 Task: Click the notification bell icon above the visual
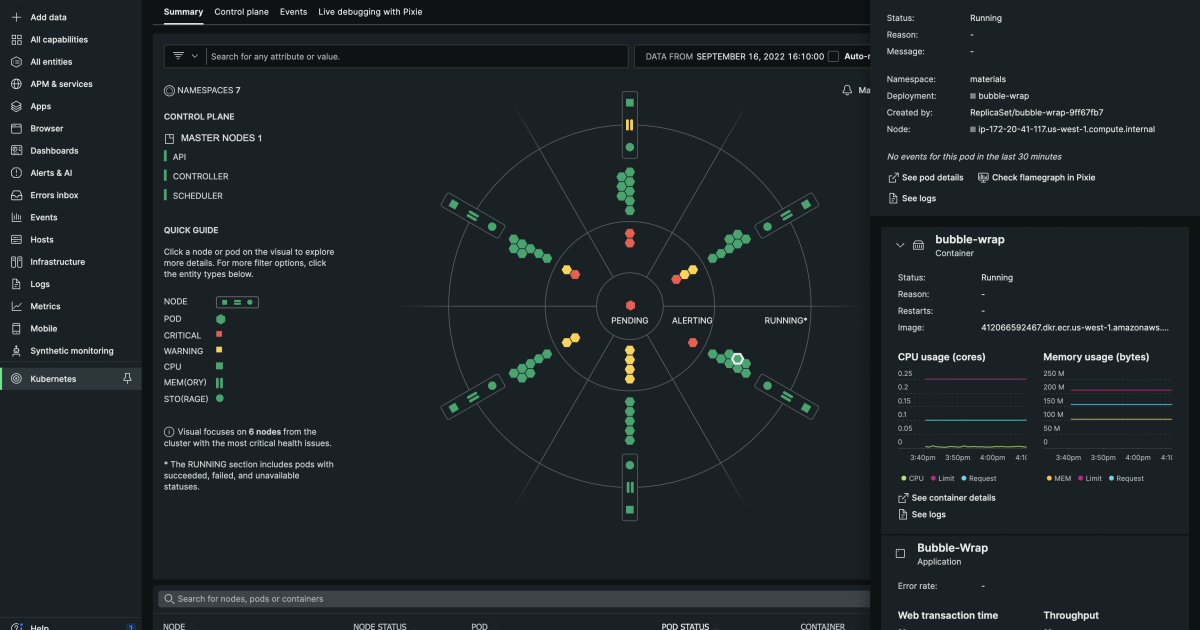point(845,89)
